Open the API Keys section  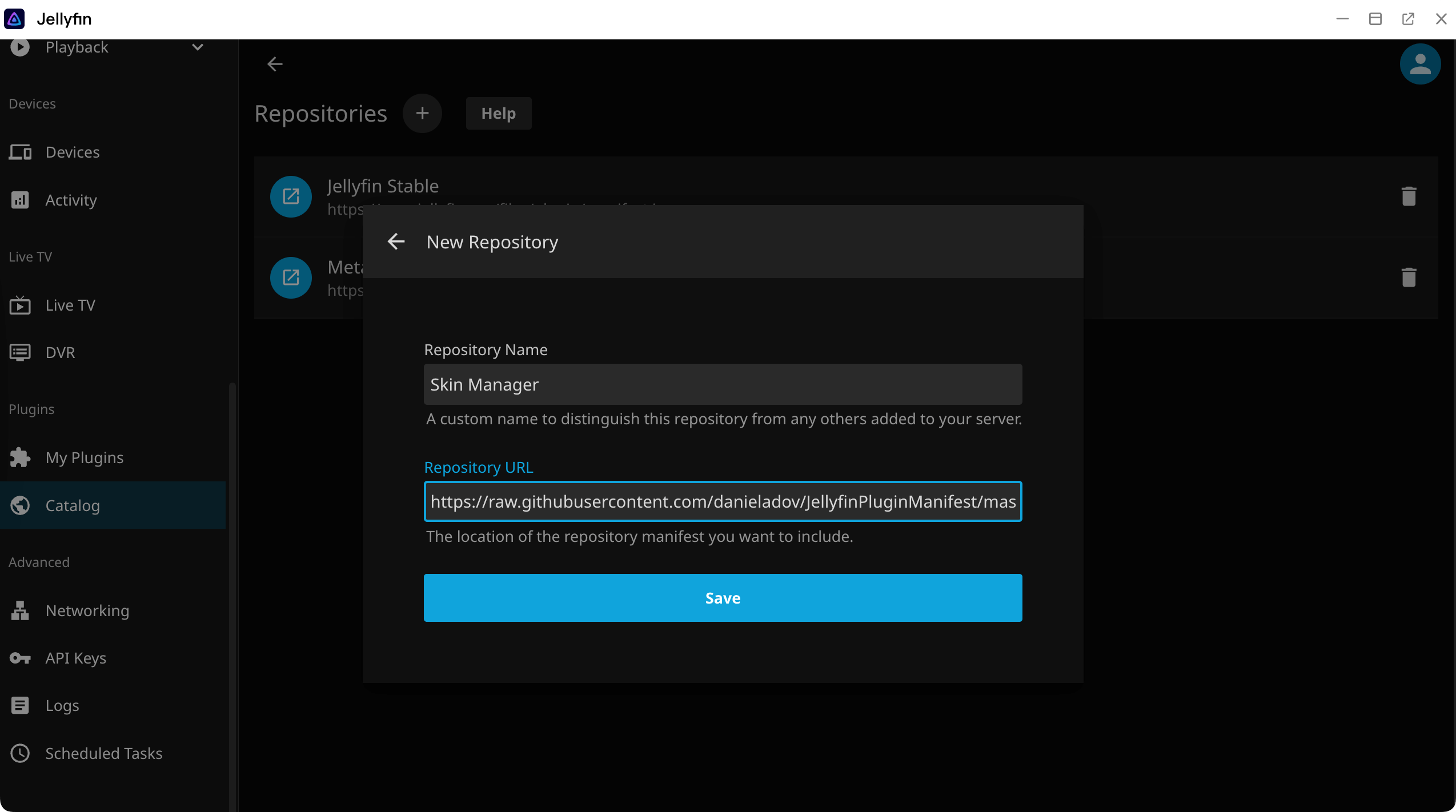click(x=75, y=658)
